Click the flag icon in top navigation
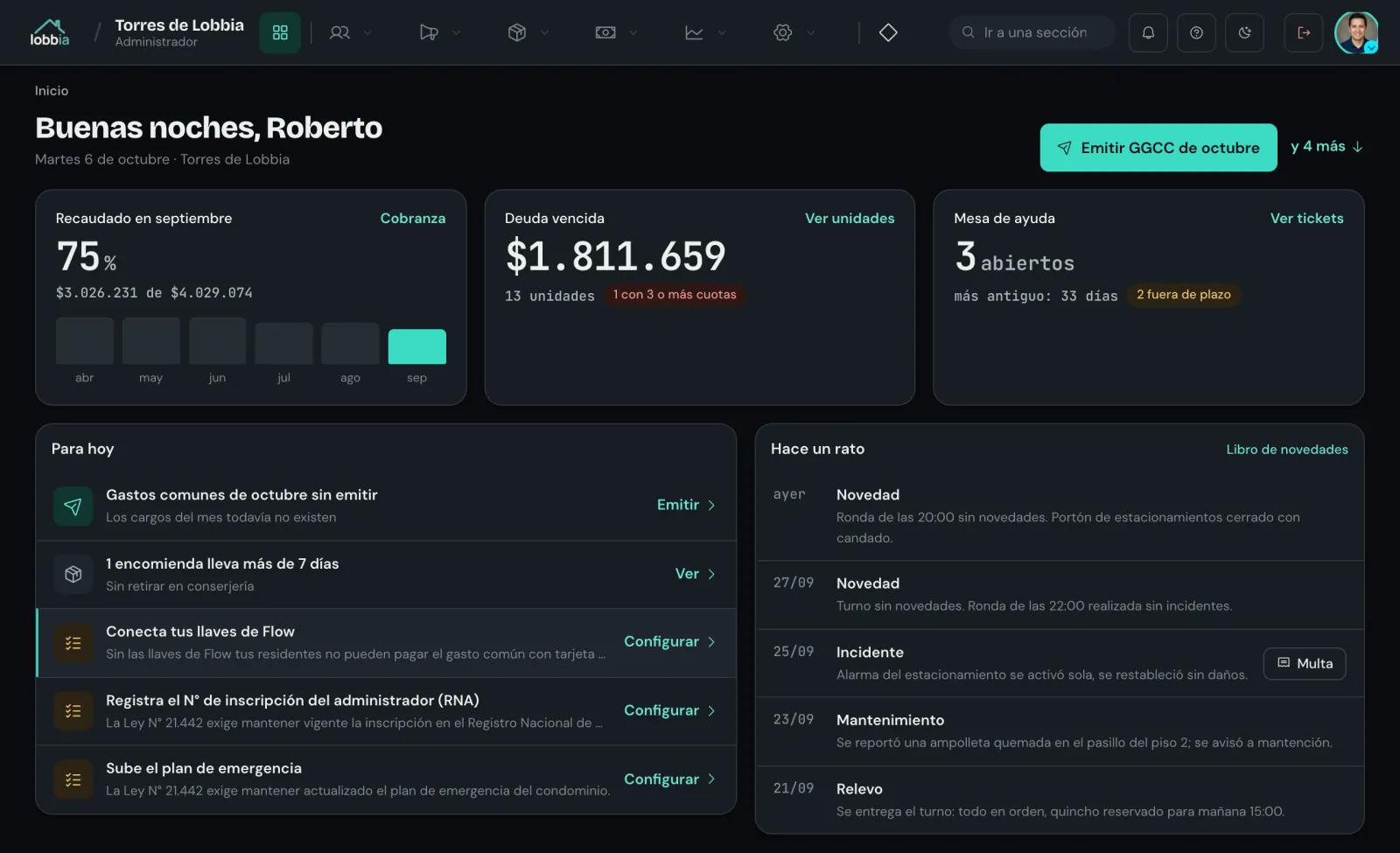The width and height of the screenshot is (1400, 853). [x=429, y=32]
